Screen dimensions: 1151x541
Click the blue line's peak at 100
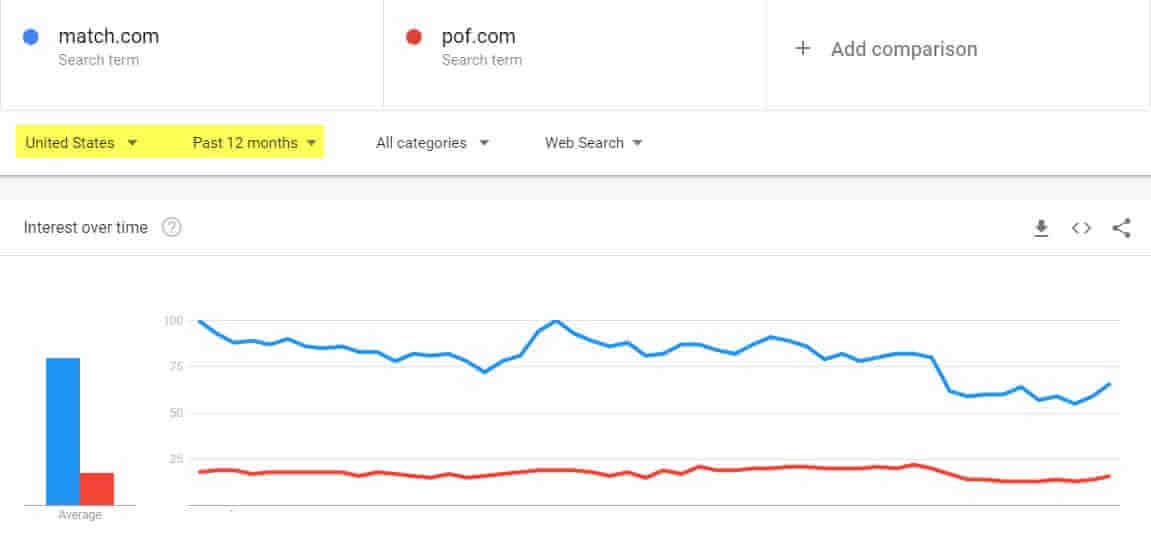[x=556, y=321]
